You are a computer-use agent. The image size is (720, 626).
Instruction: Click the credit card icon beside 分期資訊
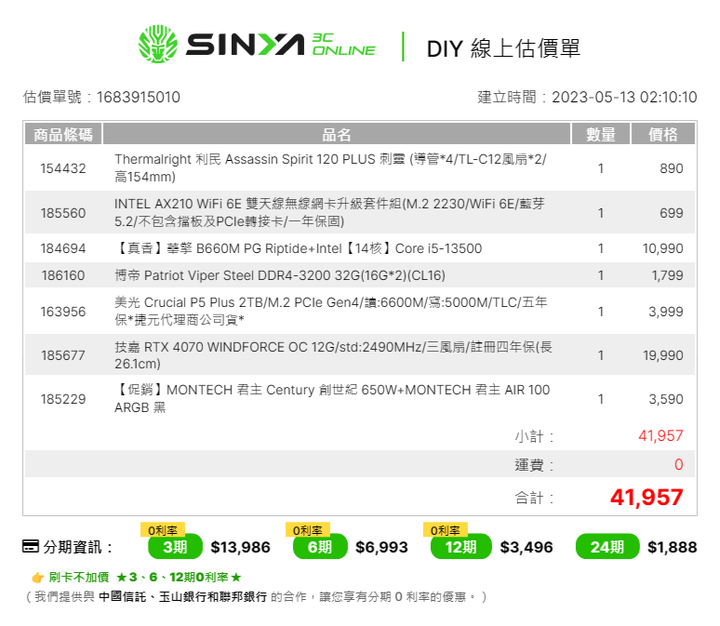(x=31, y=547)
